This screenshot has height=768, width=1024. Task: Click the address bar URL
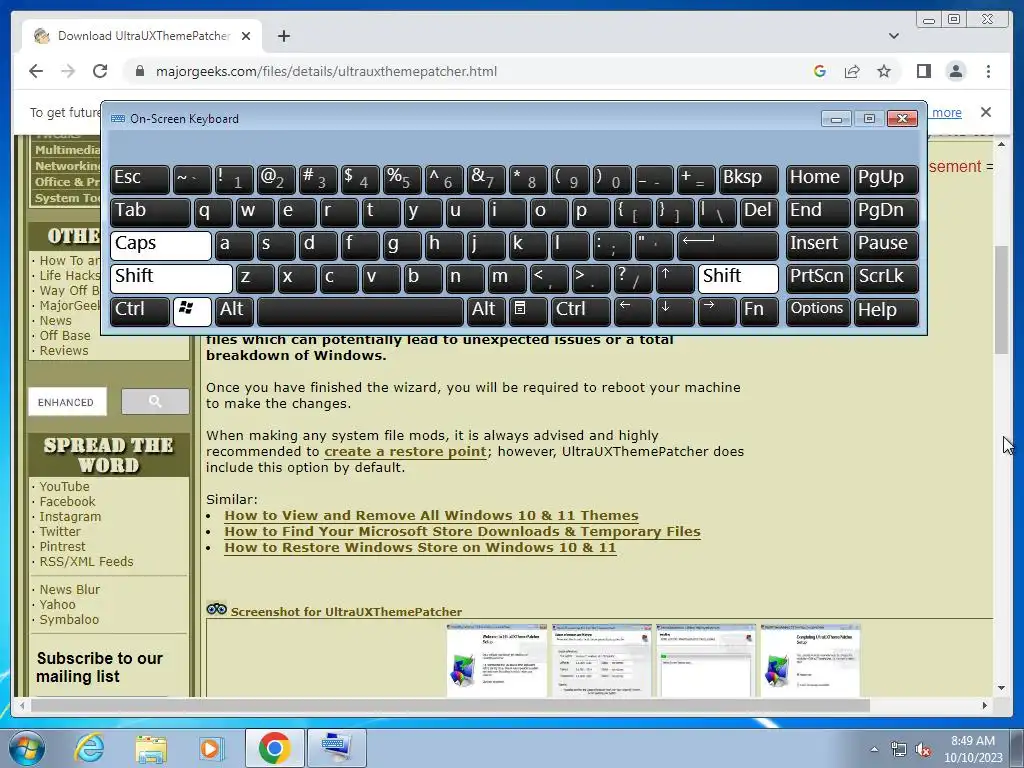tap(326, 71)
